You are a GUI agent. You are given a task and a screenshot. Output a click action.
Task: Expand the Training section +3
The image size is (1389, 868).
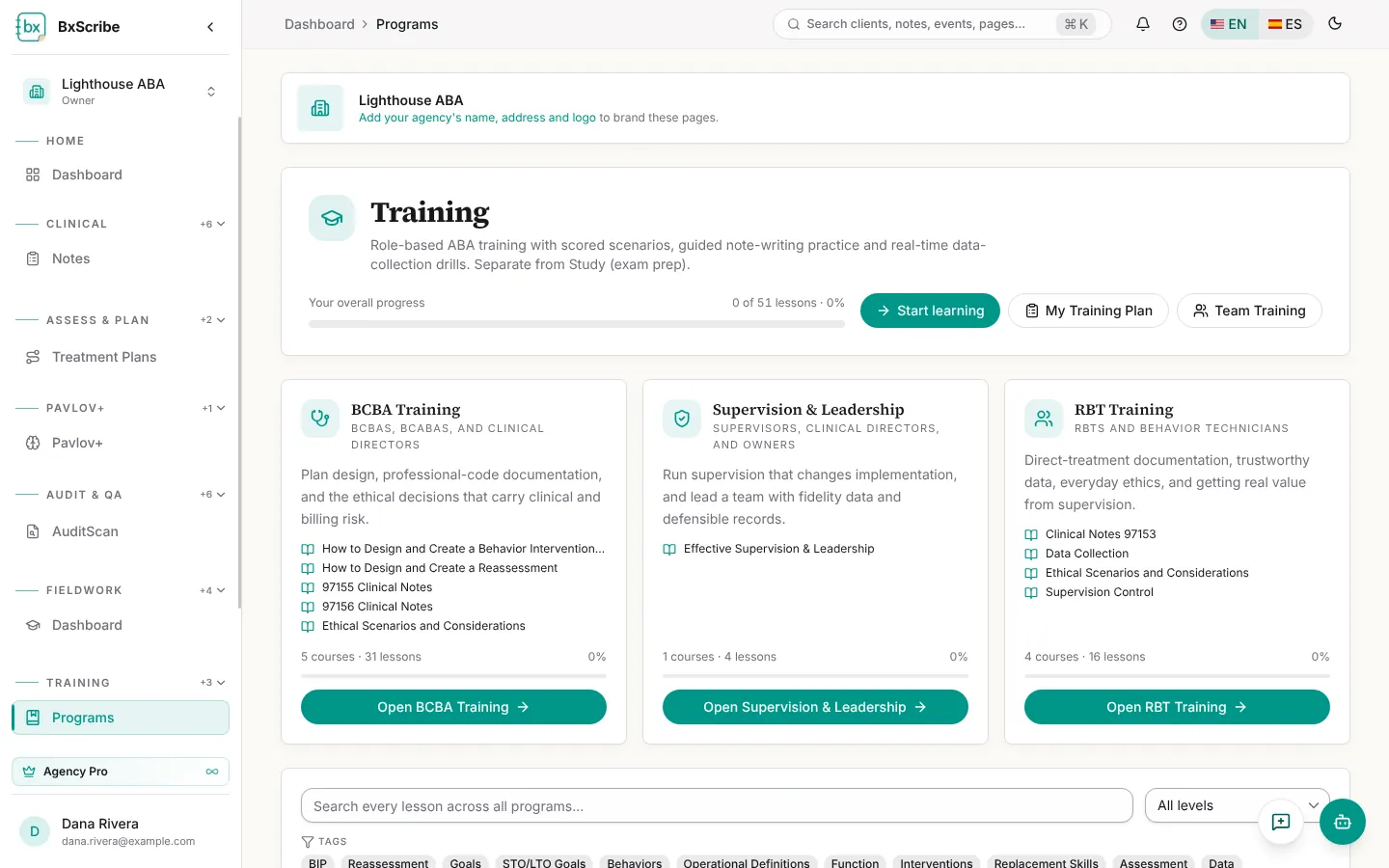213,683
